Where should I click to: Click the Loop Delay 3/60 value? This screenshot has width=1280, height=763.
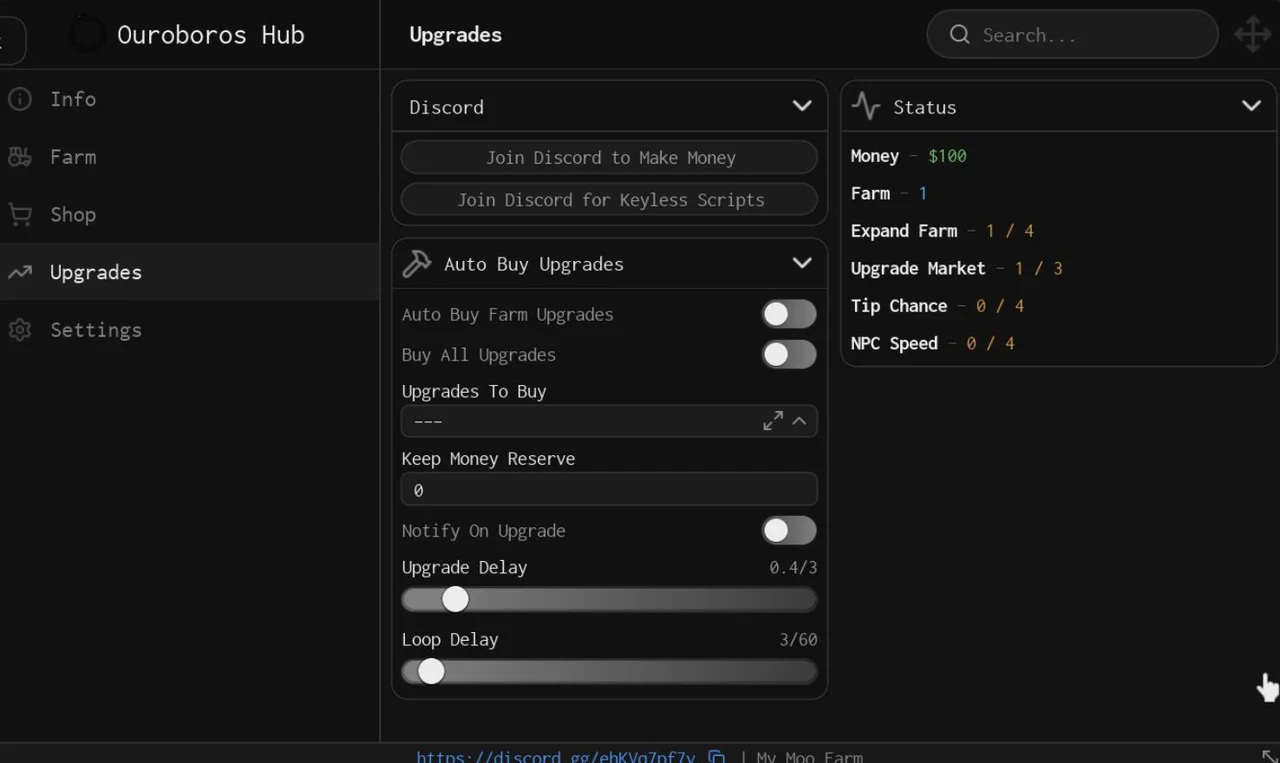(x=798, y=639)
